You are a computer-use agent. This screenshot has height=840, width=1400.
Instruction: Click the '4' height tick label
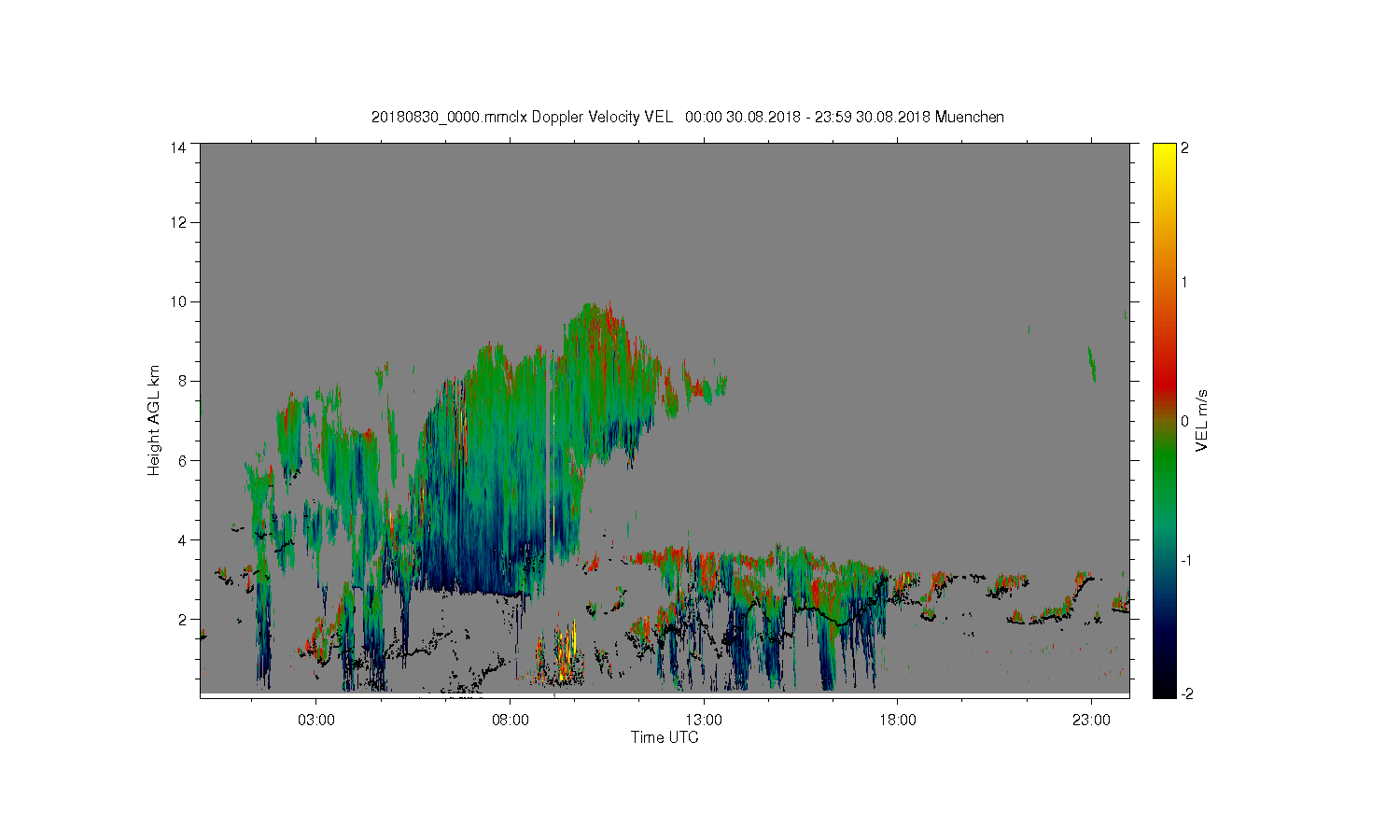coord(182,539)
